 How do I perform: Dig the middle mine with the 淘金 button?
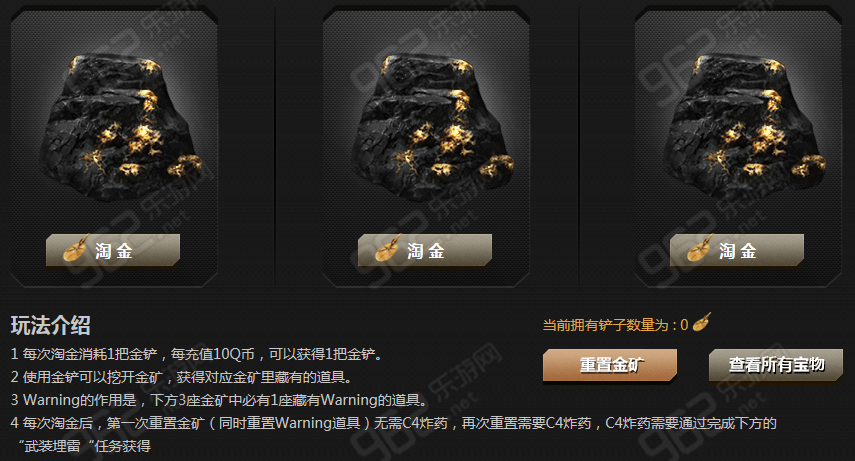point(425,250)
